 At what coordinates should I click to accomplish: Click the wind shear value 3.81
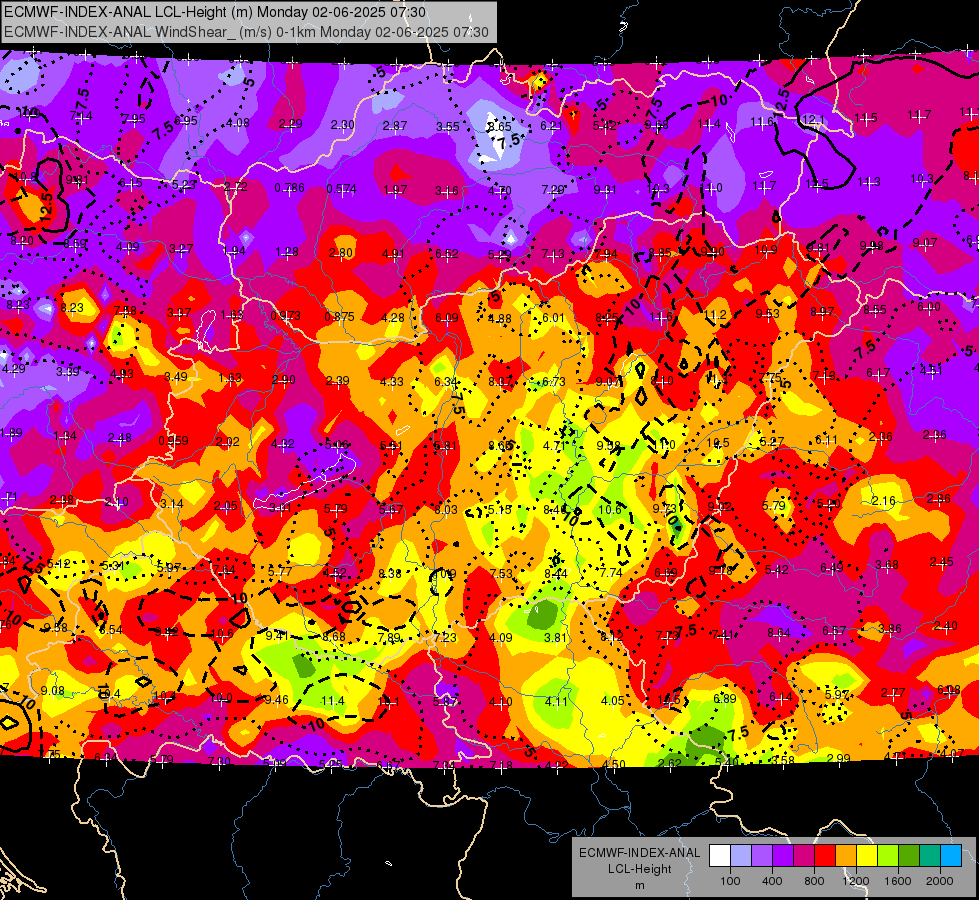(555, 637)
